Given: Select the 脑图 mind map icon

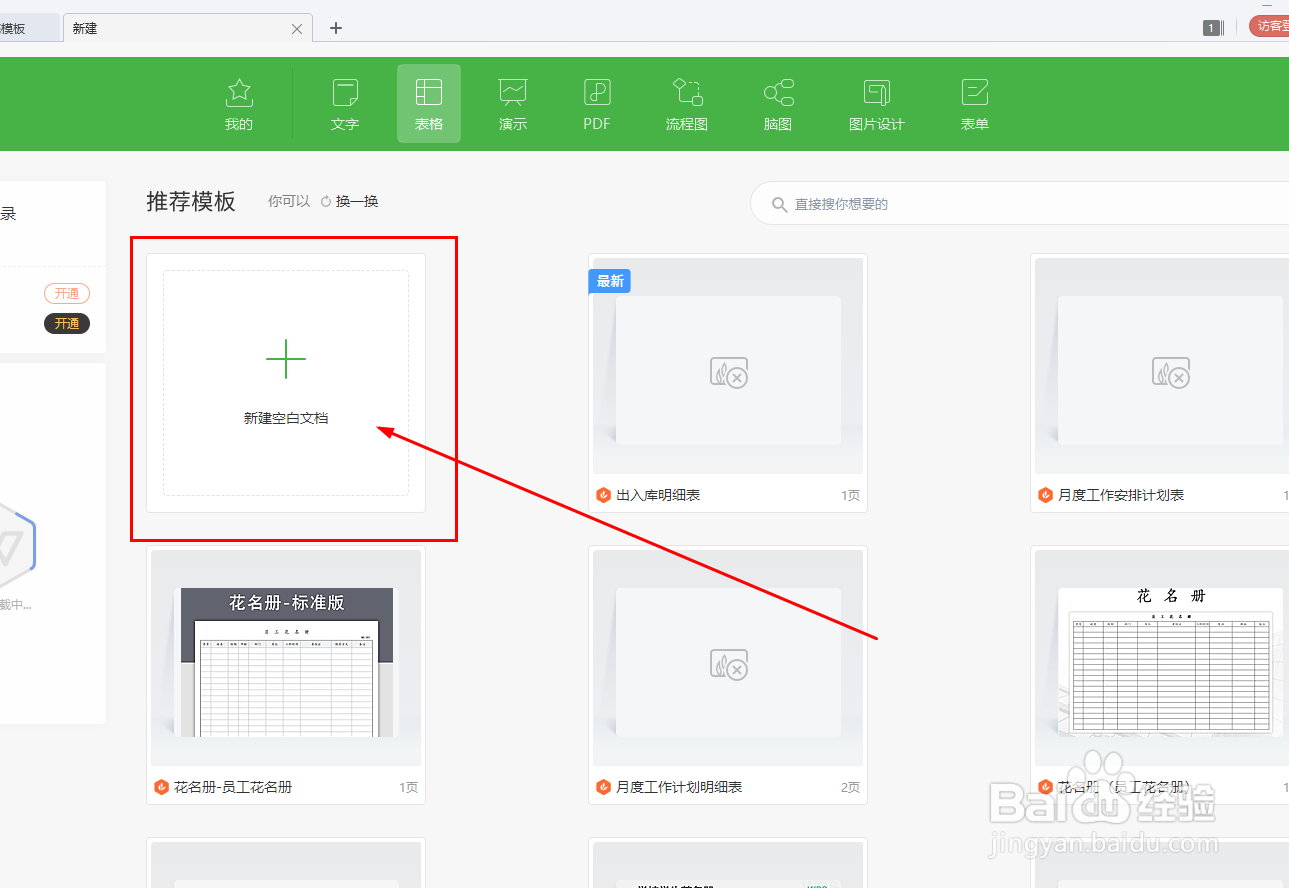Looking at the screenshot, I should (778, 94).
